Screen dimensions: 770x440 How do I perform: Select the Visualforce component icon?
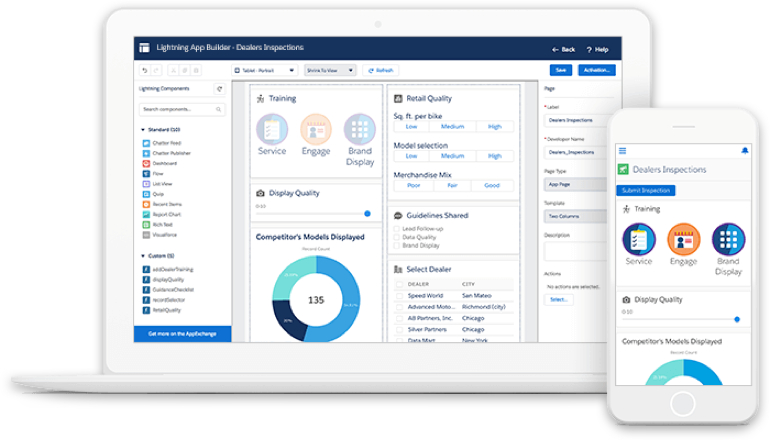(146, 235)
